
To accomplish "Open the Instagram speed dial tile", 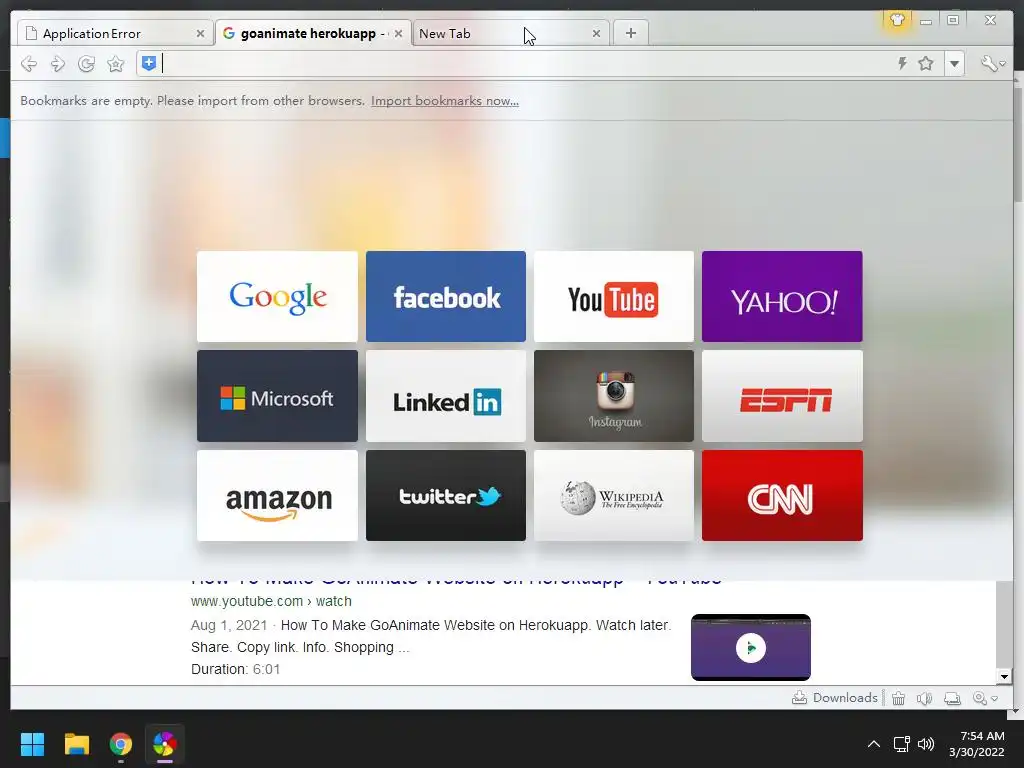I will click(x=614, y=396).
